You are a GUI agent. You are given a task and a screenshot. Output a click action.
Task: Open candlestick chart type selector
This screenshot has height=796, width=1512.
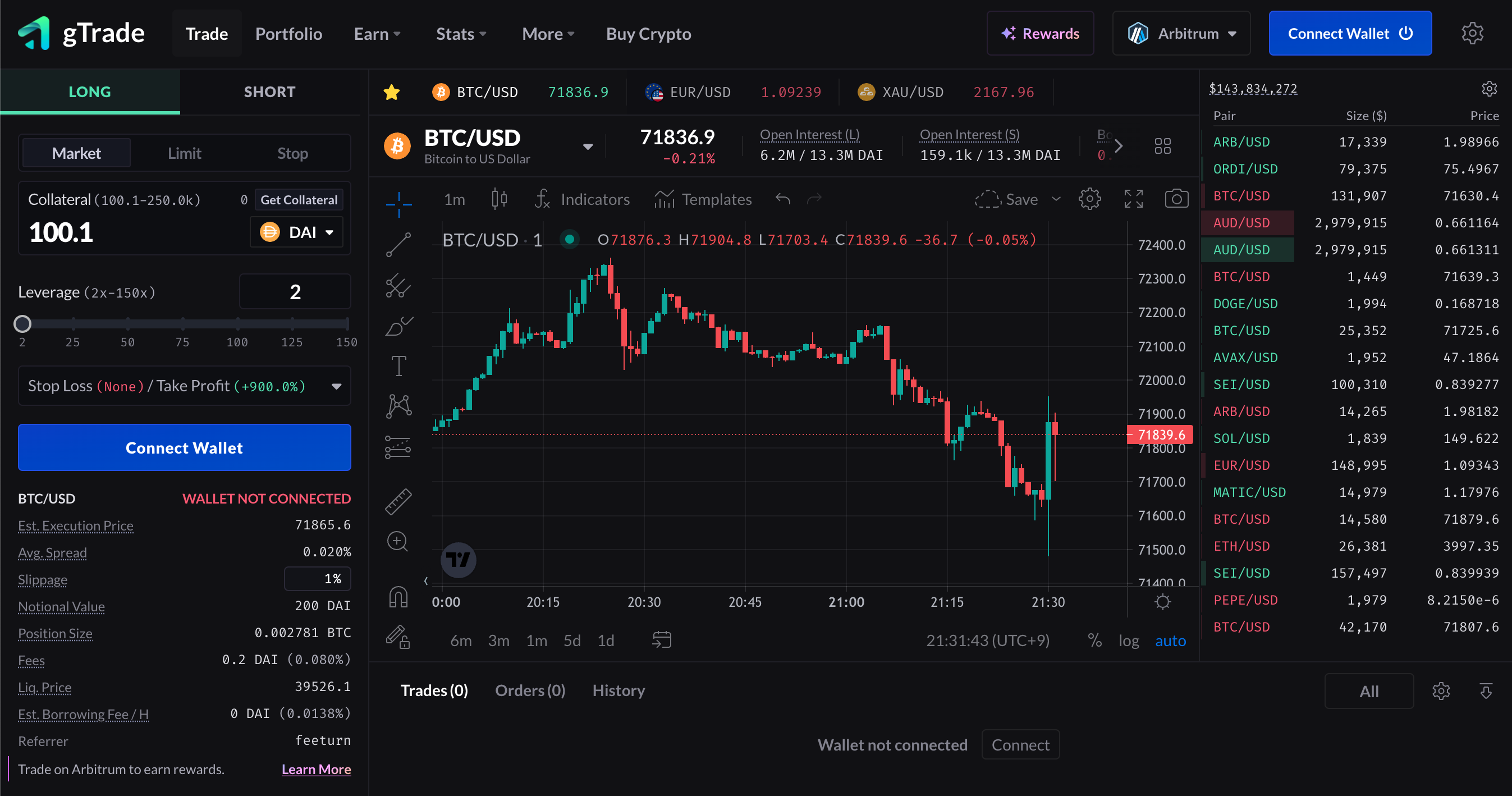499,199
